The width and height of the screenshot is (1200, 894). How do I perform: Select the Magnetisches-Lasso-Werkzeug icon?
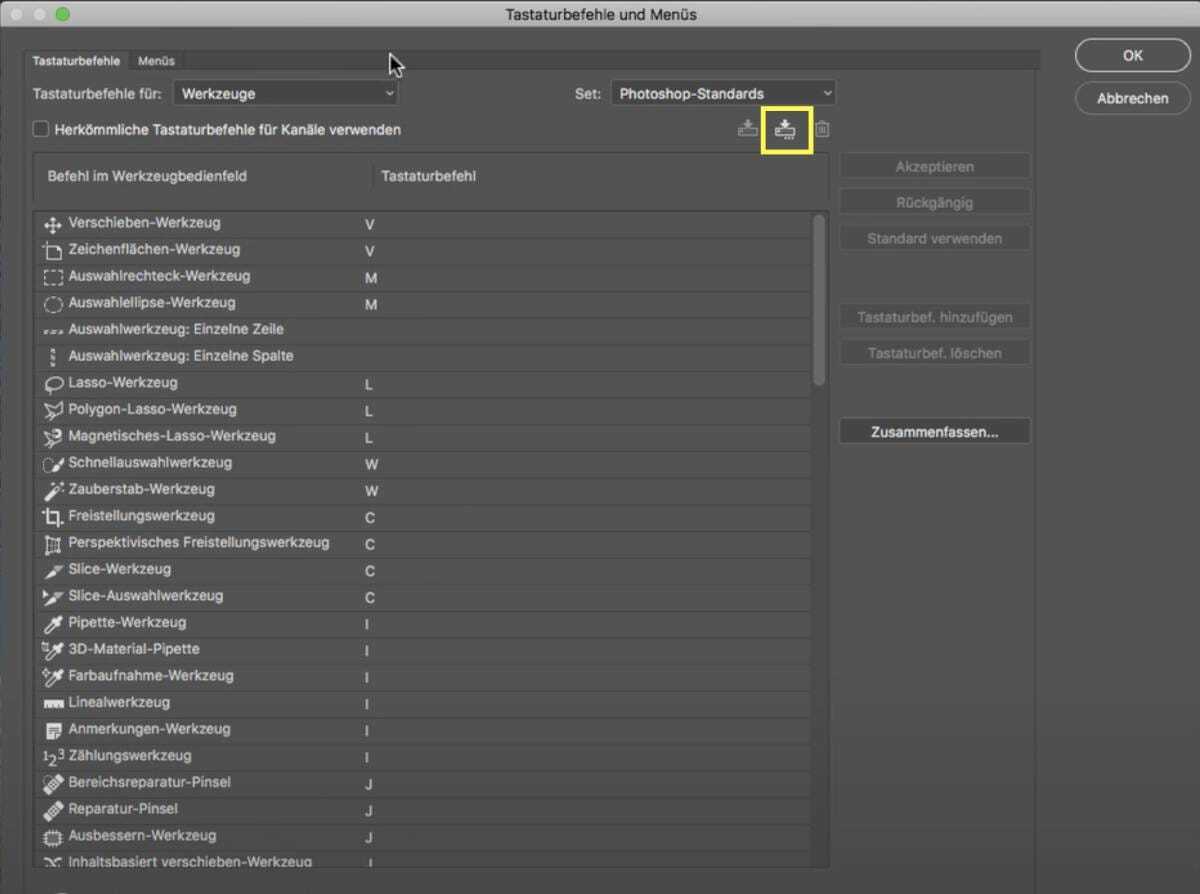tap(51, 436)
